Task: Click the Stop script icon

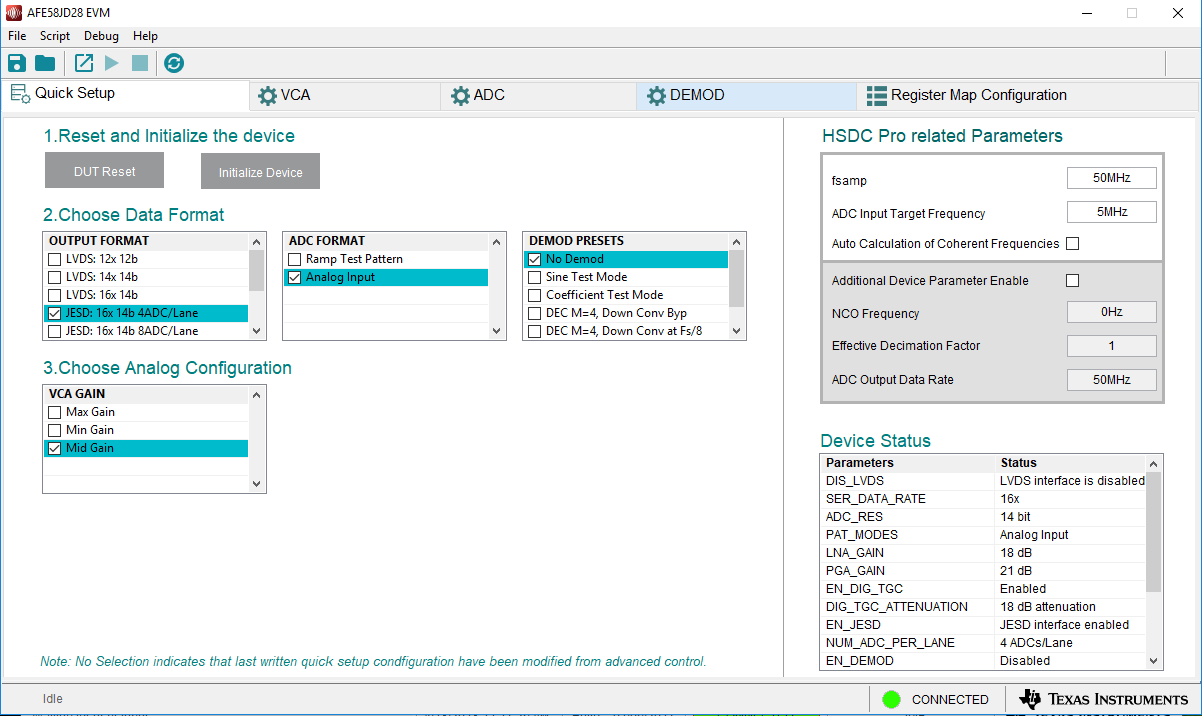Action: click(140, 63)
